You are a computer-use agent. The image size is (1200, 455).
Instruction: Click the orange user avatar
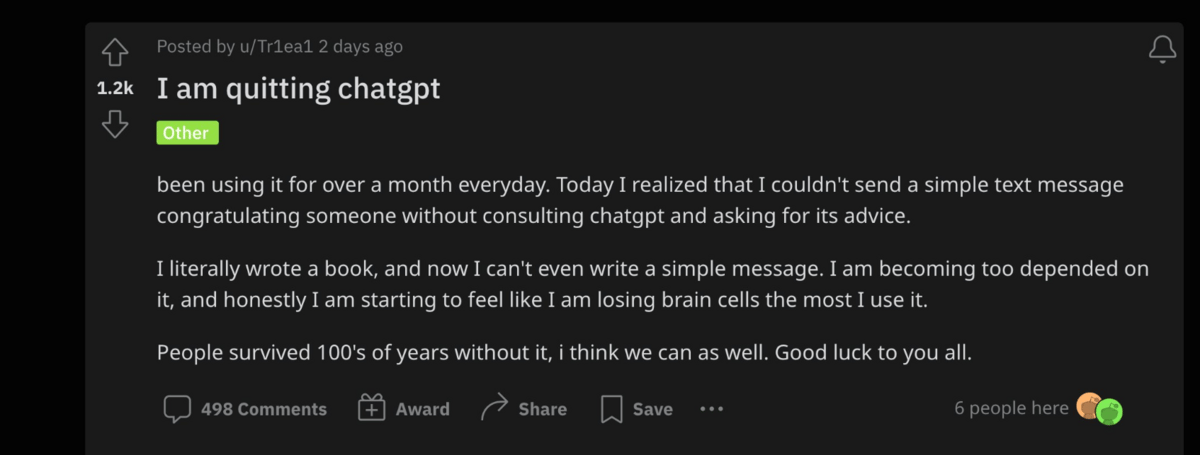[x=1089, y=406]
